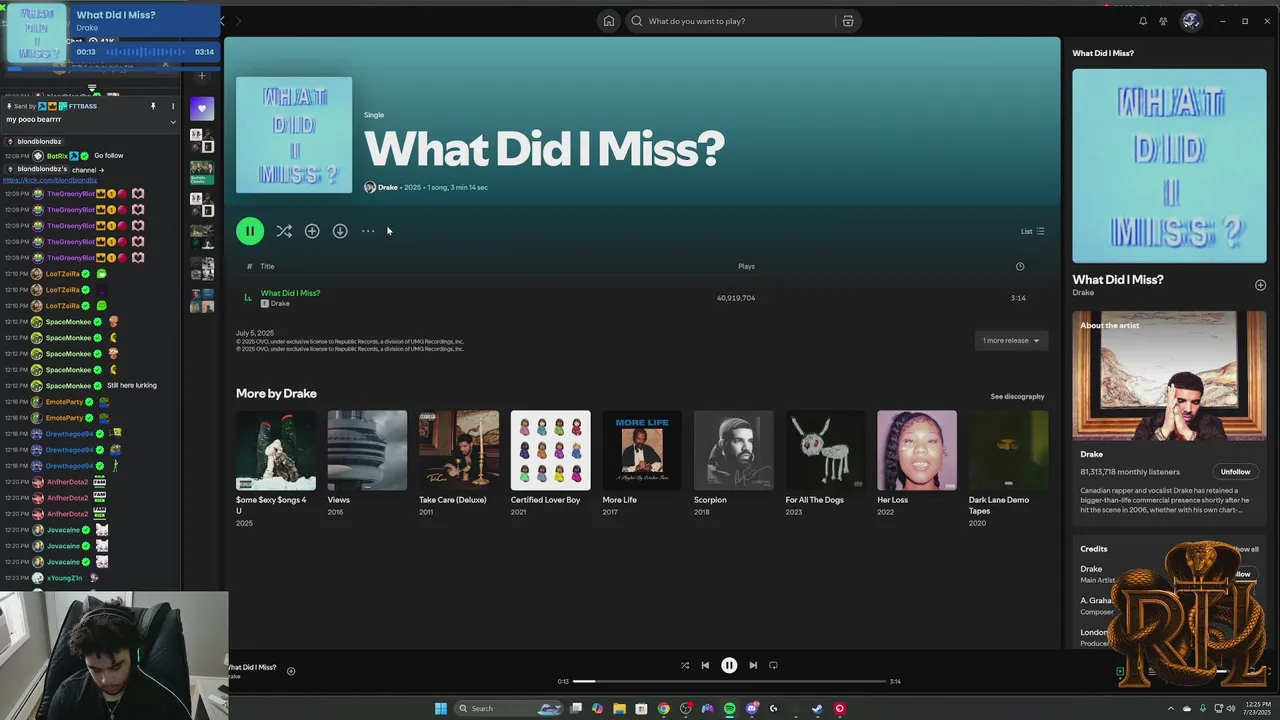Screen dimensions: 1280x720
Task: Sort tracks by the Title column header
Action: [x=267, y=266]
